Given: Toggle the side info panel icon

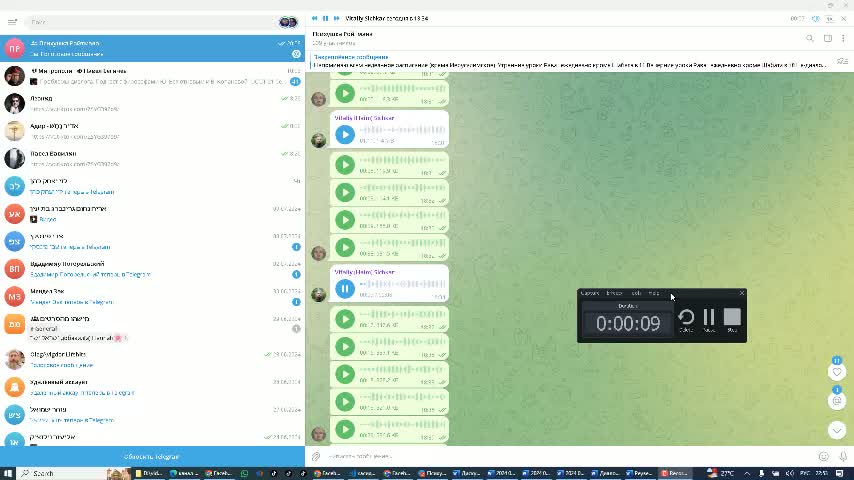Looking at the screenshot, I should [828, 39].
